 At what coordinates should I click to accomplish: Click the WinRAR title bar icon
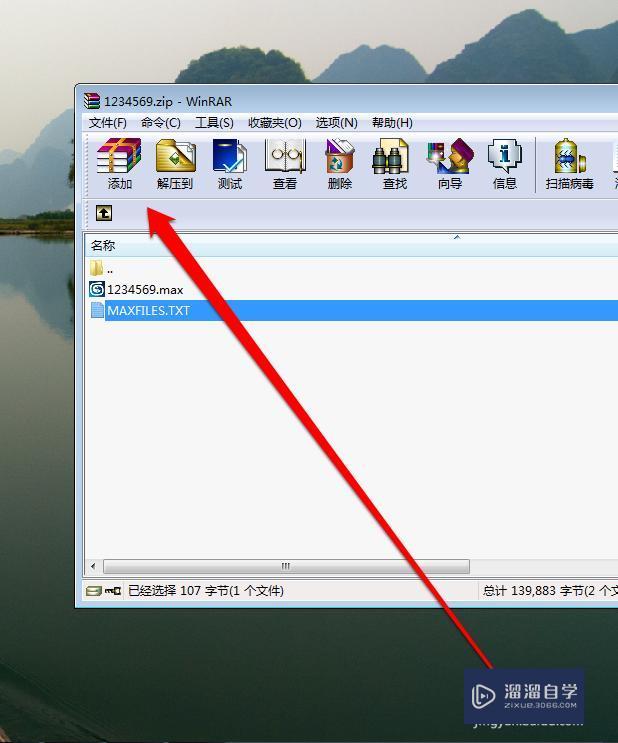click(x=92, y=101)
